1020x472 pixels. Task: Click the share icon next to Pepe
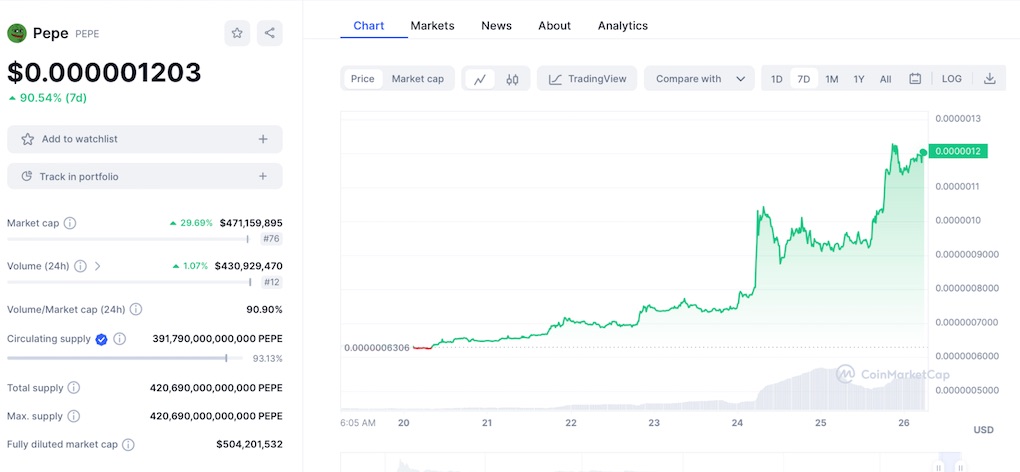pos(270,33)
